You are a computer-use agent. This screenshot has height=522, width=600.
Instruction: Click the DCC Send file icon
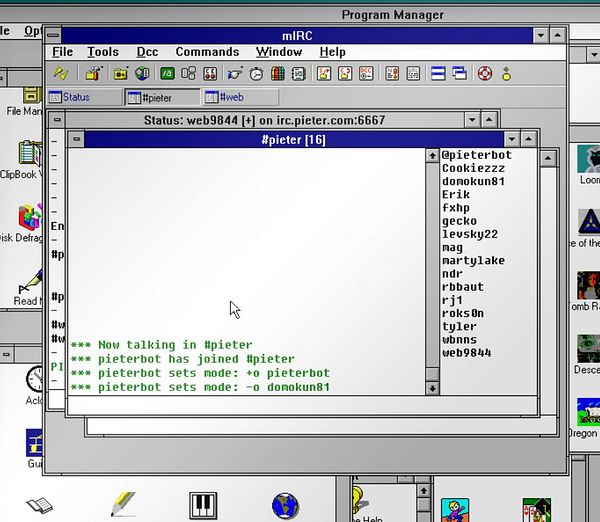[324, 73]
